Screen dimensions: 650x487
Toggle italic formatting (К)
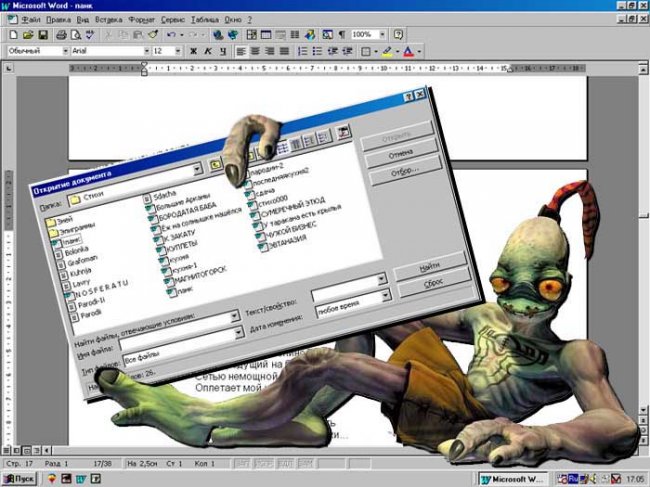click(x=208, y=51)
